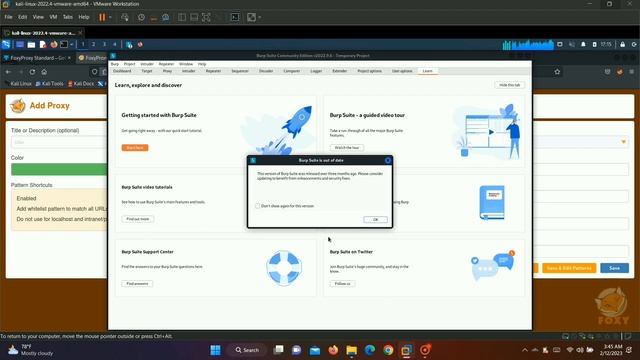Open VMware stretch guest dropdown arrow
This screenshot has width=640, height=360.
(x=260, y=17)
